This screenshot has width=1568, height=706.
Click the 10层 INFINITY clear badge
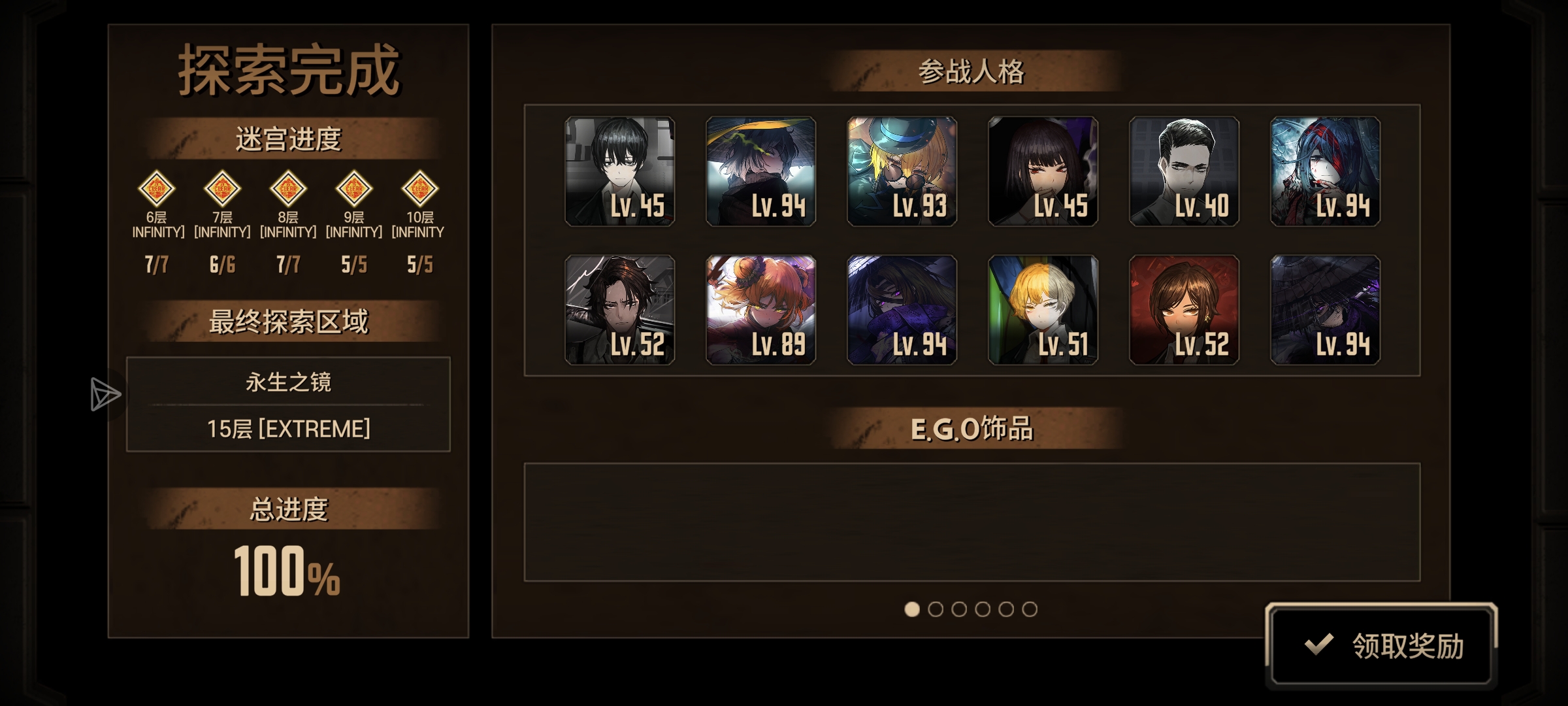[x=419, y=188]
